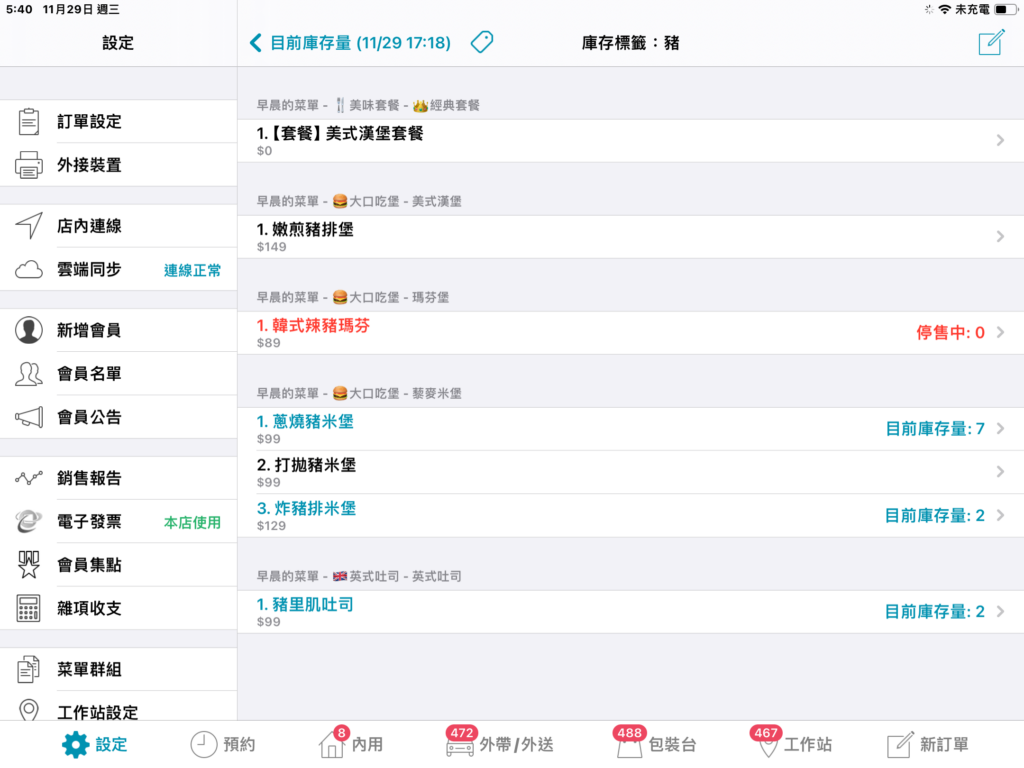This screenshot has height=768, width=1024.
Task: Open the 工作站設定 location pin icon
Action: [x=29, y=710]
